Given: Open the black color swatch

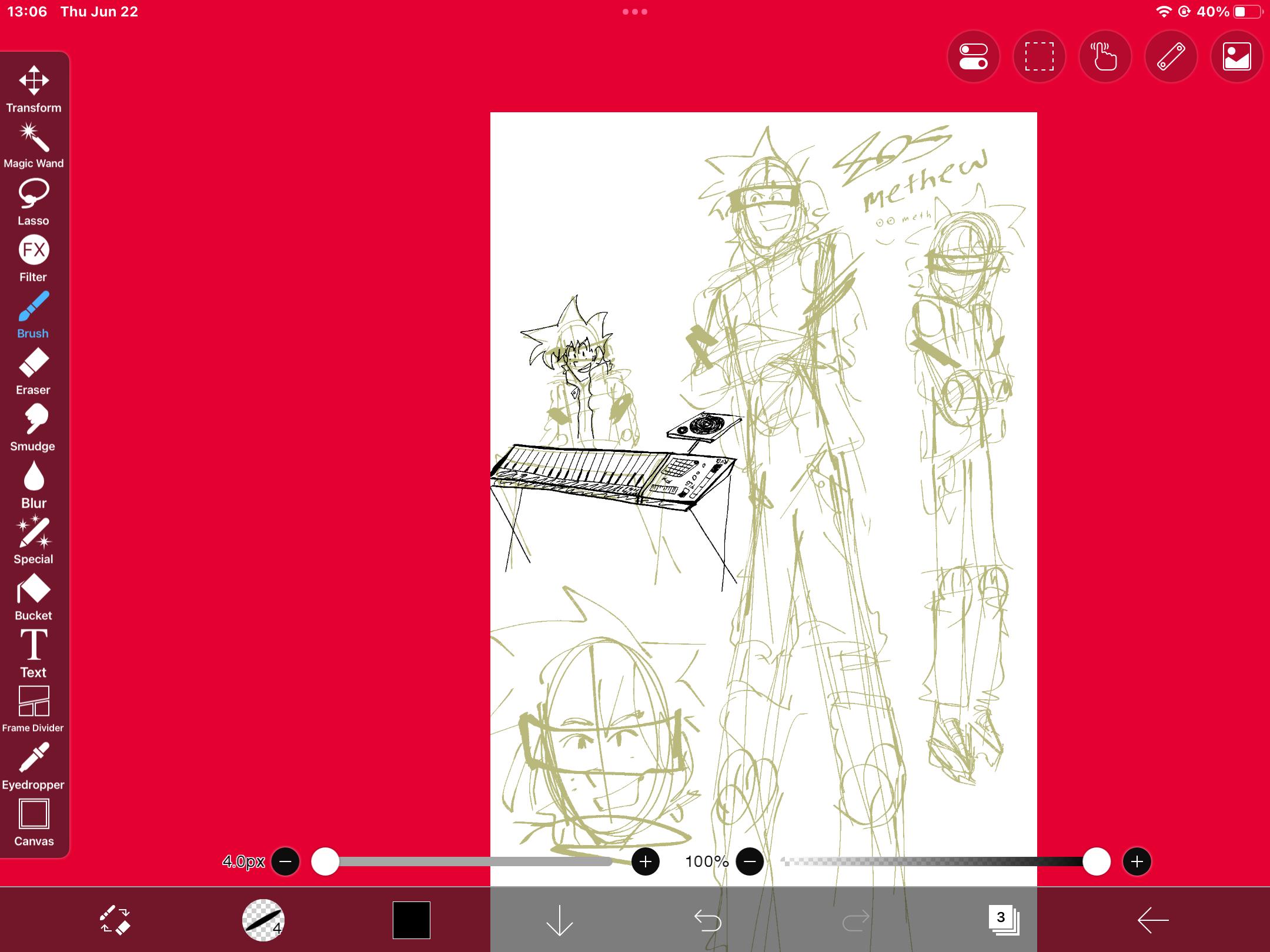Looking at the screenshot, I should pos(412,920).
